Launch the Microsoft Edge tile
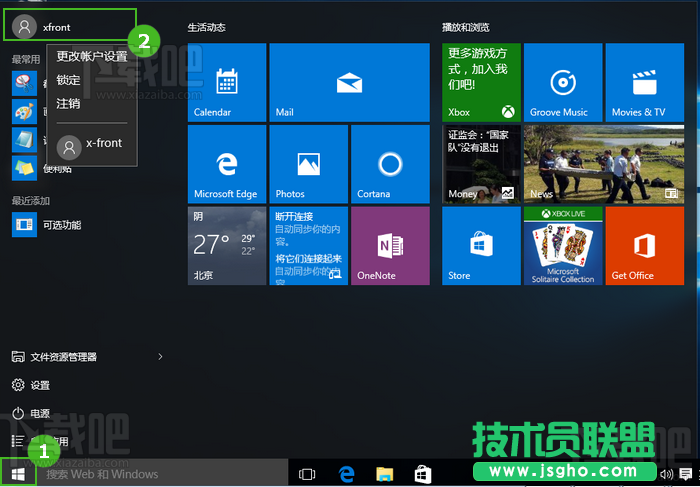Image resolution: width=700 pixels, height=487 pixels. coord(227,164)
